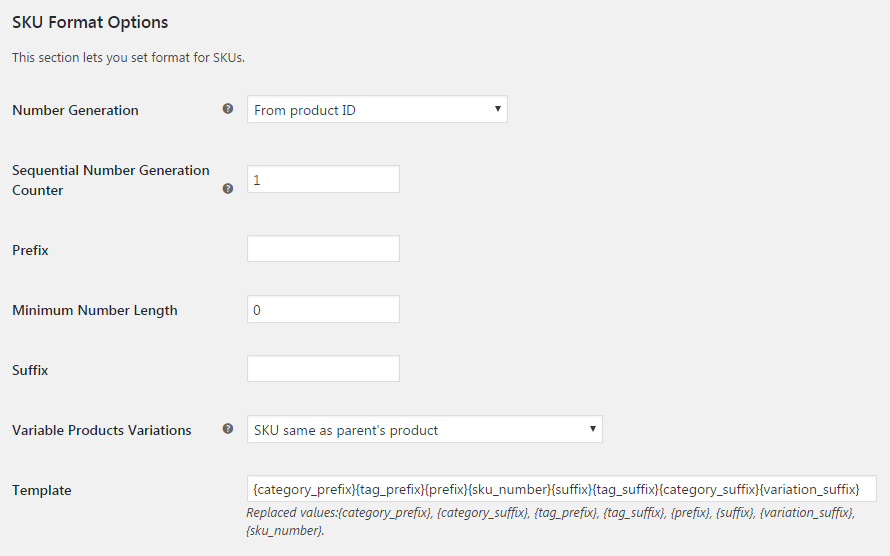Image resolution: width=890 pixels, height=556 pixels.
Task: Open the Number Generation dropdown
Action: [x=377, y=109]
